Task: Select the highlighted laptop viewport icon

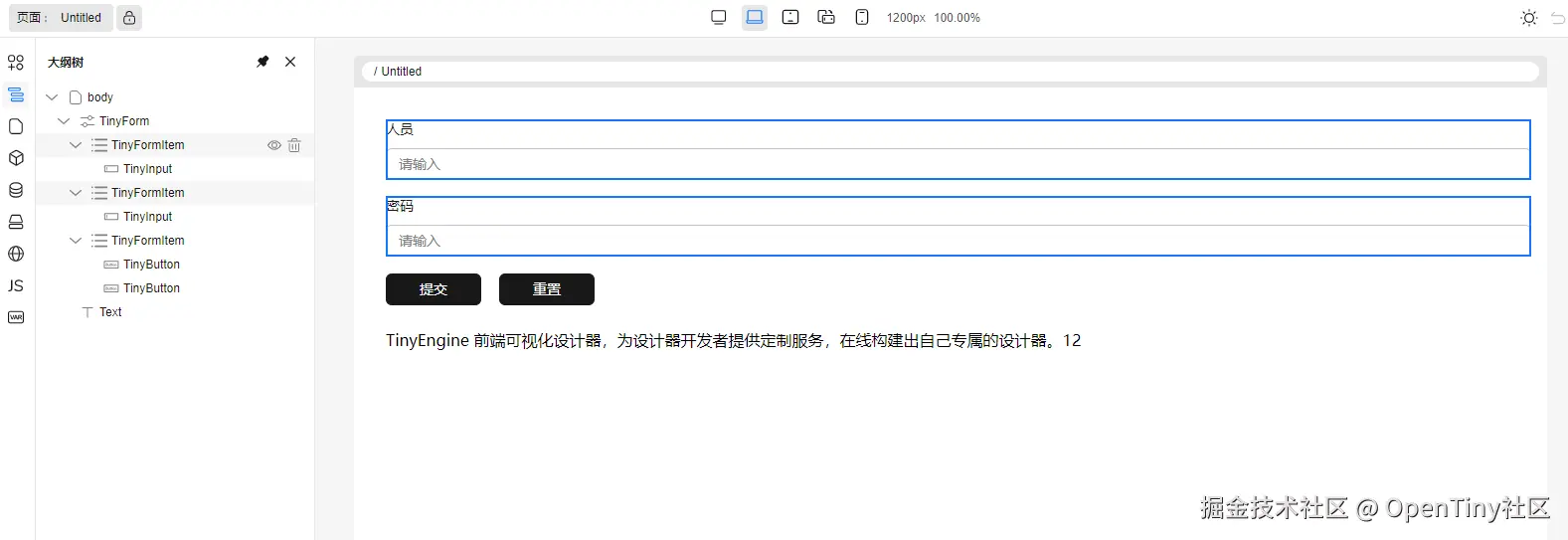Action: click(x=755, y=17)
